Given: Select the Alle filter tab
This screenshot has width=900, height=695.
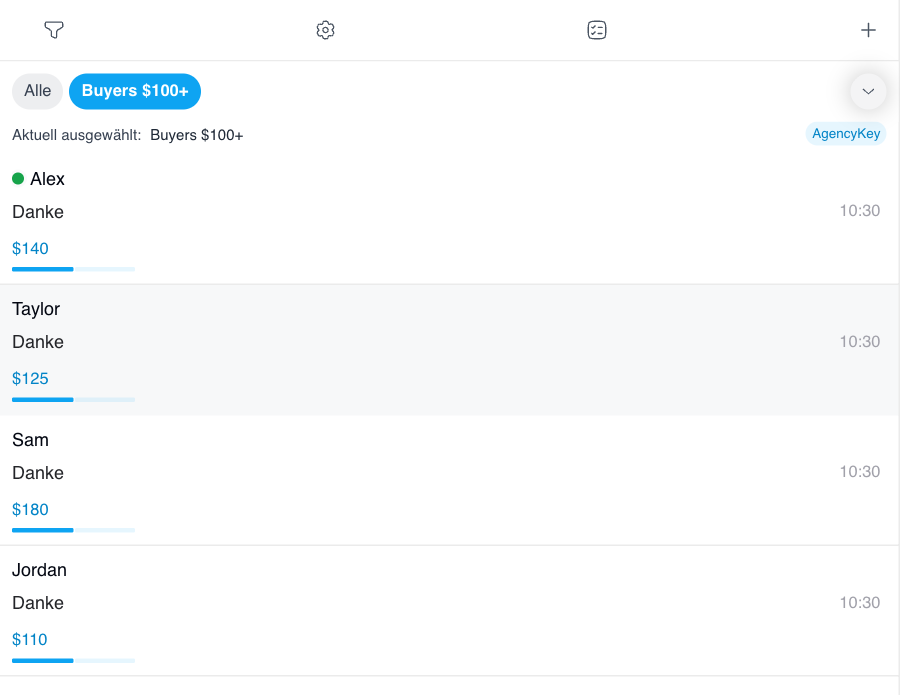Looking at the screenshot, I should [x=37, y=91].
